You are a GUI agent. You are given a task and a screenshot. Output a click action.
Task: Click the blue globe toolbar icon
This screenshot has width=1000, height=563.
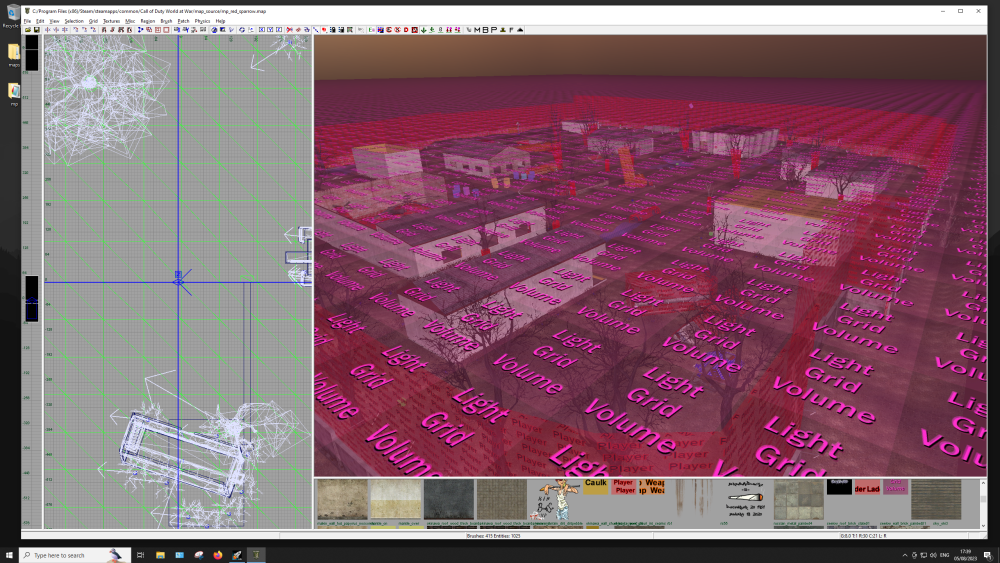tap(214, 29)
